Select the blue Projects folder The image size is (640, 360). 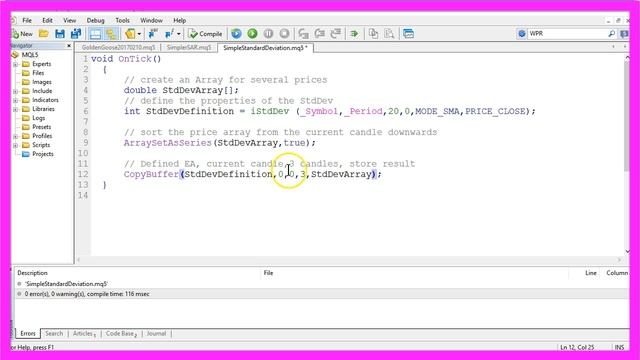tap(38, 154)
